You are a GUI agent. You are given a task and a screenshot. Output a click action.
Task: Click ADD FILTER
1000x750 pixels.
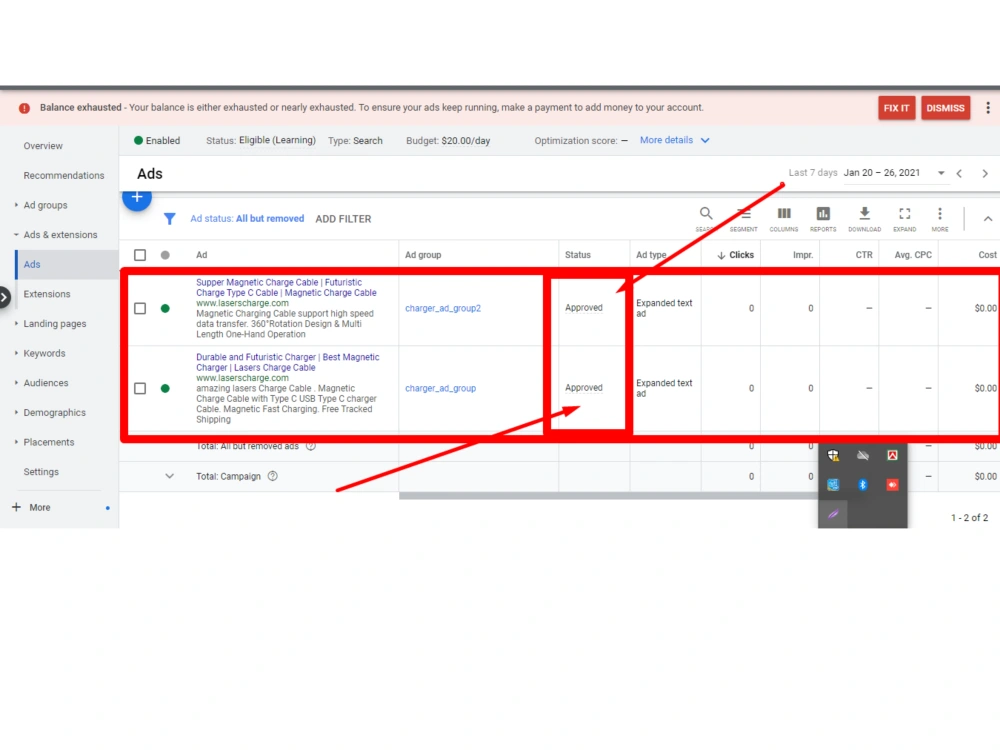343,219
